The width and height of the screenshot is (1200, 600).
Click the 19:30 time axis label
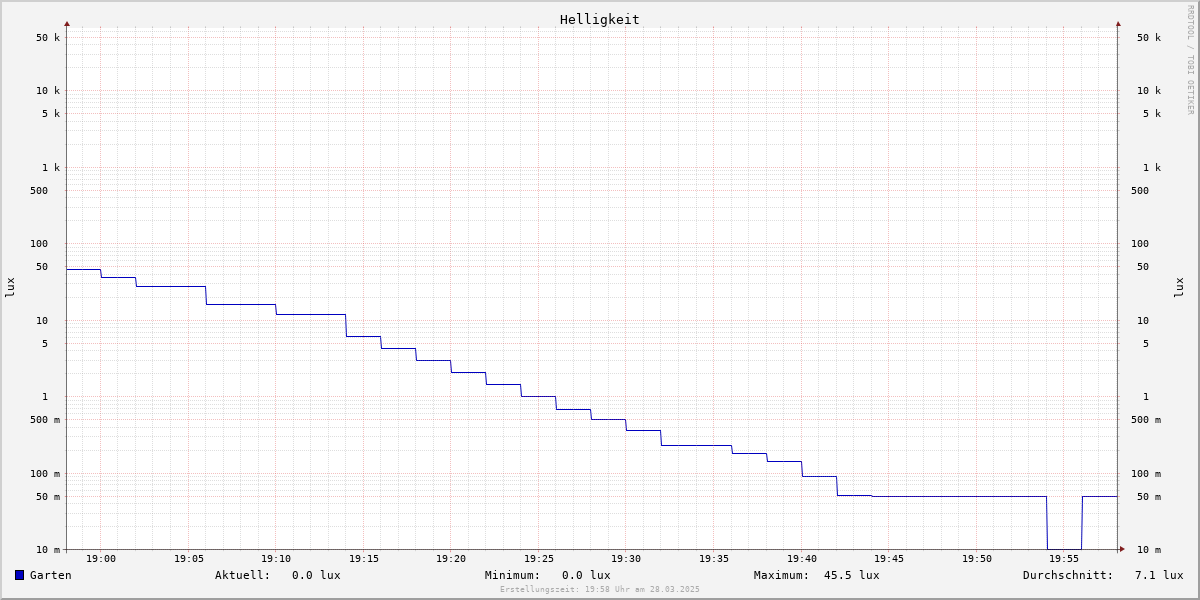tap(626, 559)
